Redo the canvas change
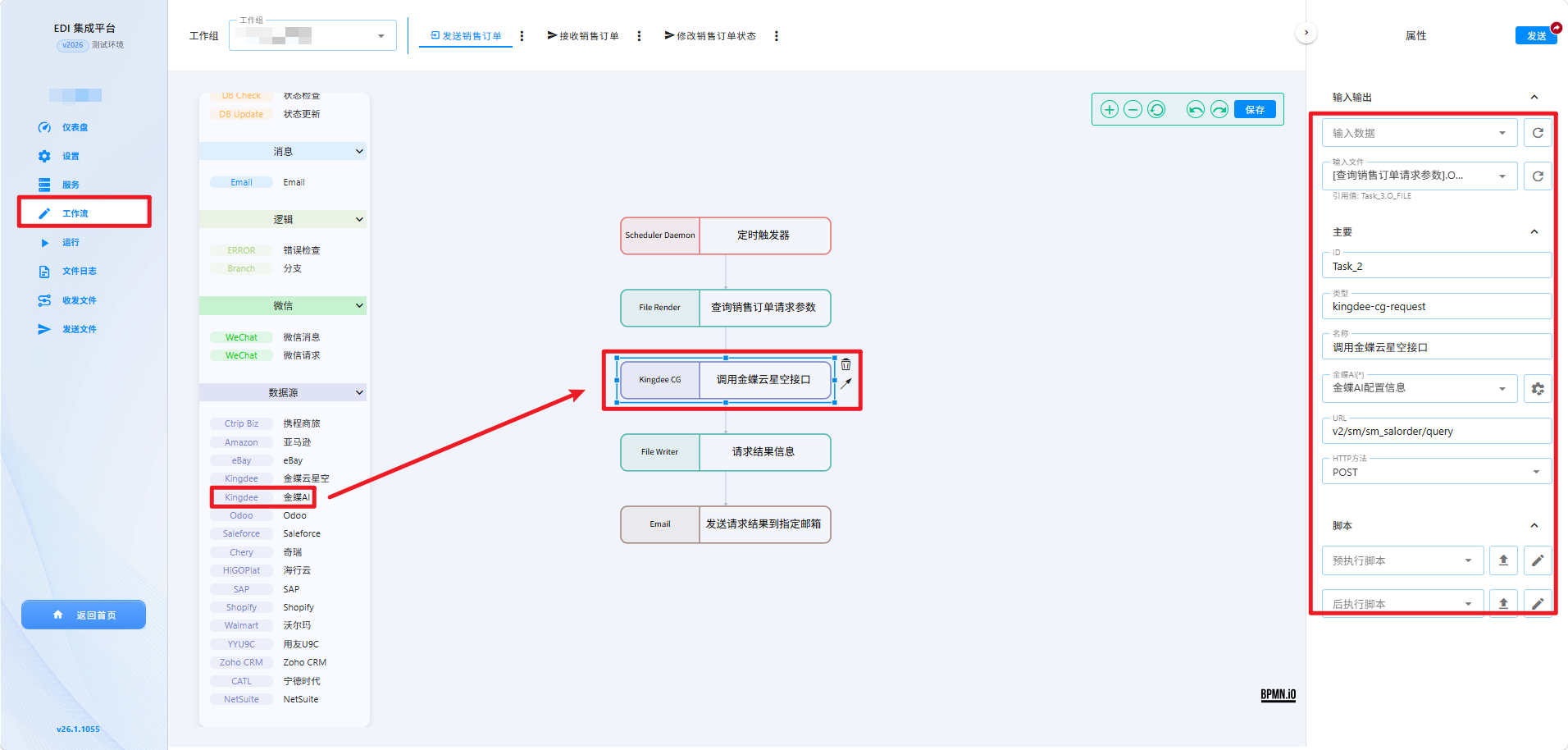 pos(1219,109)
